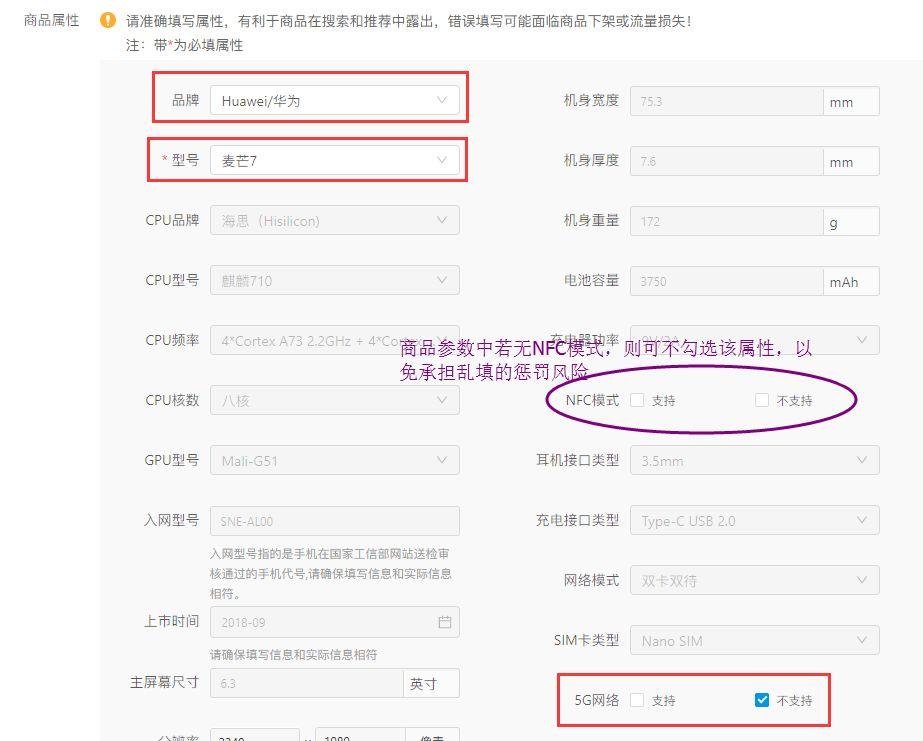The image size is (923, 741).
Task: Open the 充电接口类型 Type-C dropdown
Action: tap(755, 520)
